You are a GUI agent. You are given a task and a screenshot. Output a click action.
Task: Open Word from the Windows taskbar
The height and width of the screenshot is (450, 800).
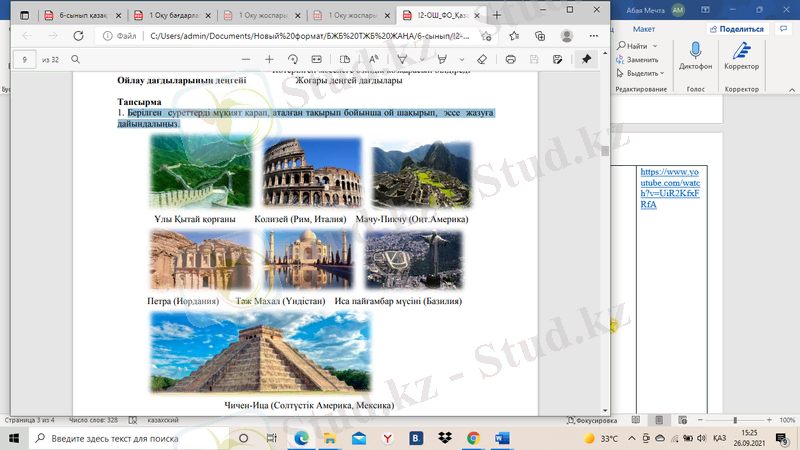[502, 438]
